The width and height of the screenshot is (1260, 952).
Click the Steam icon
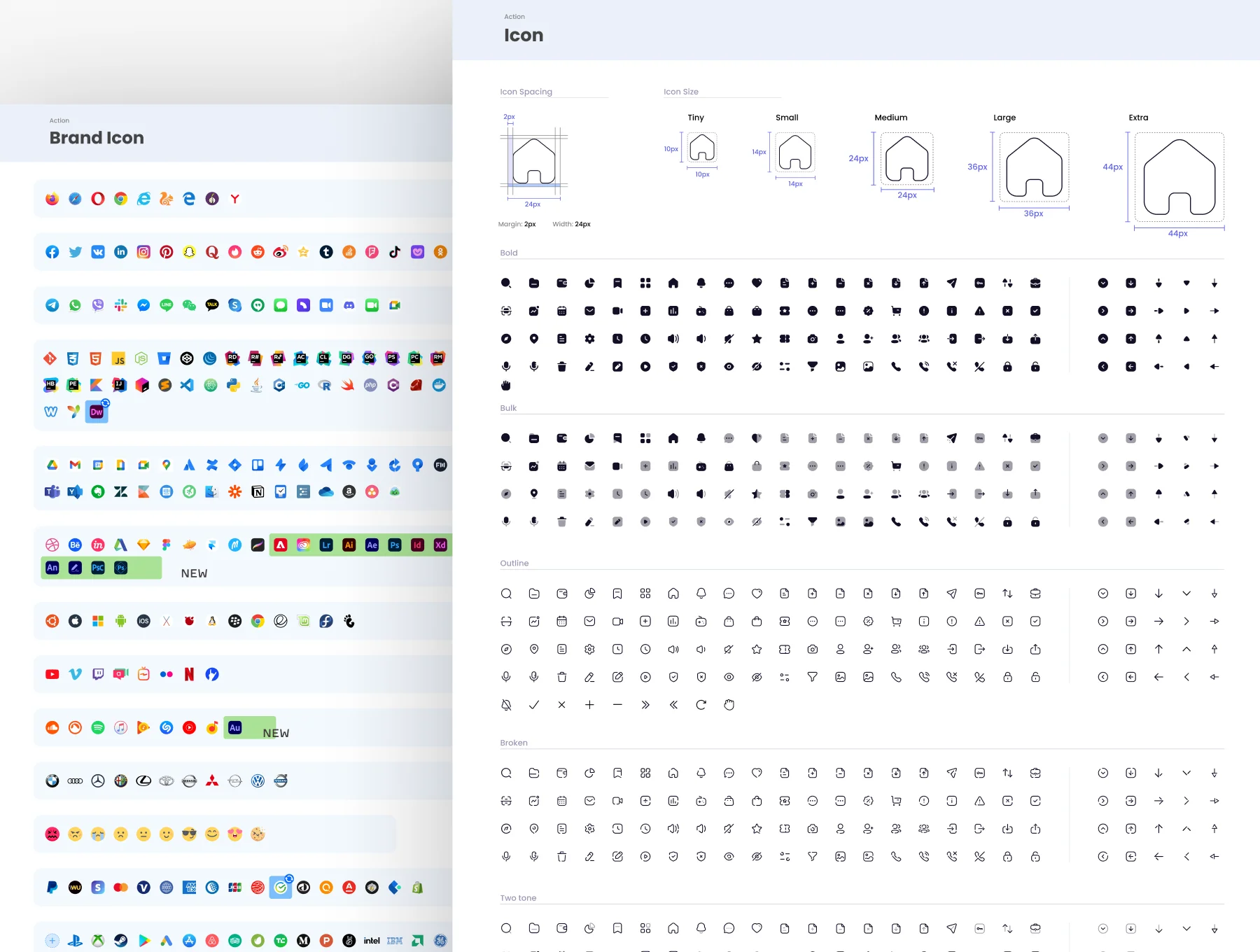[x=121, y=940]
